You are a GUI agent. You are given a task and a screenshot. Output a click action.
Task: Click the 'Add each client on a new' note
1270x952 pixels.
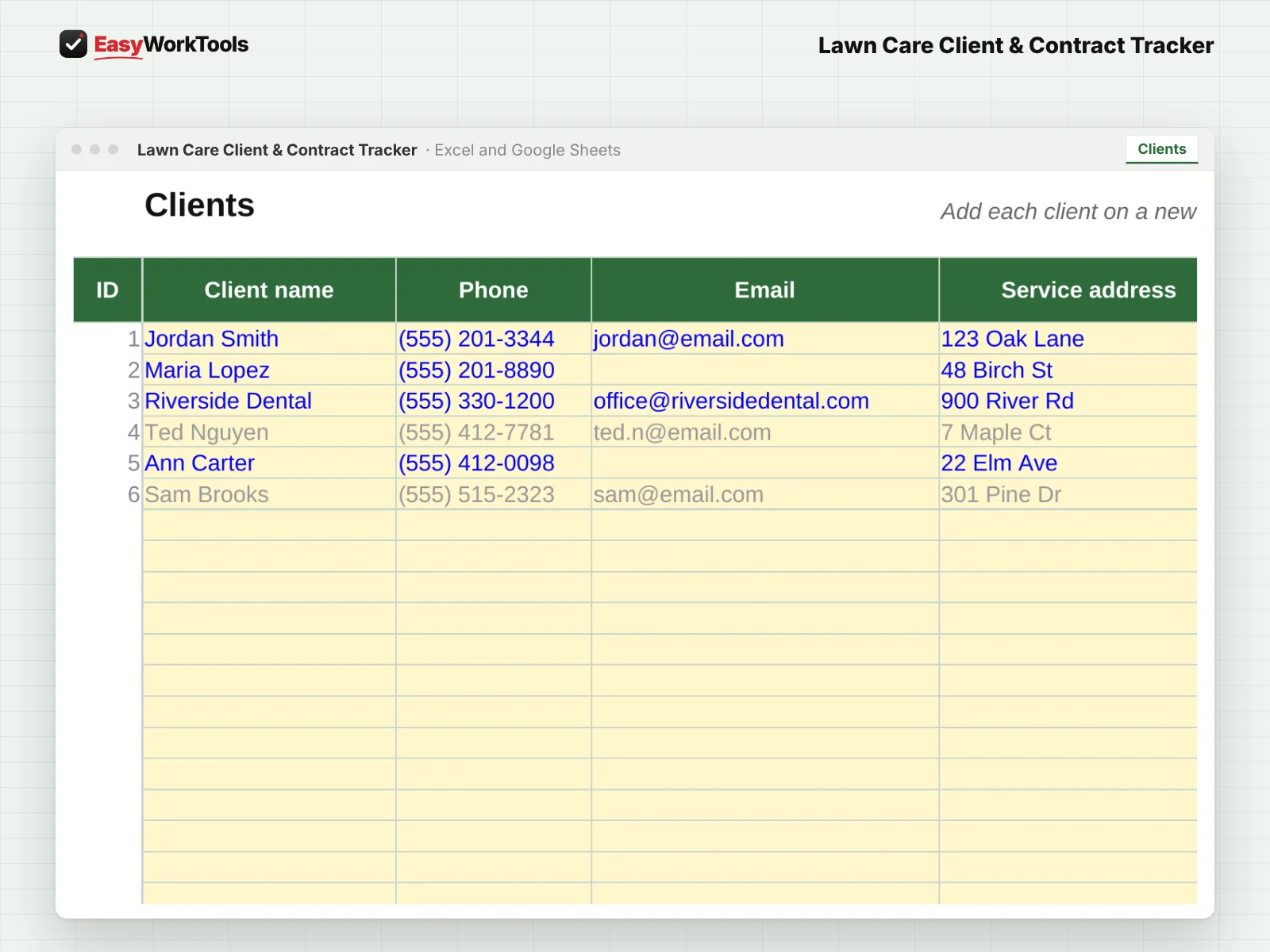point(1068,212)
